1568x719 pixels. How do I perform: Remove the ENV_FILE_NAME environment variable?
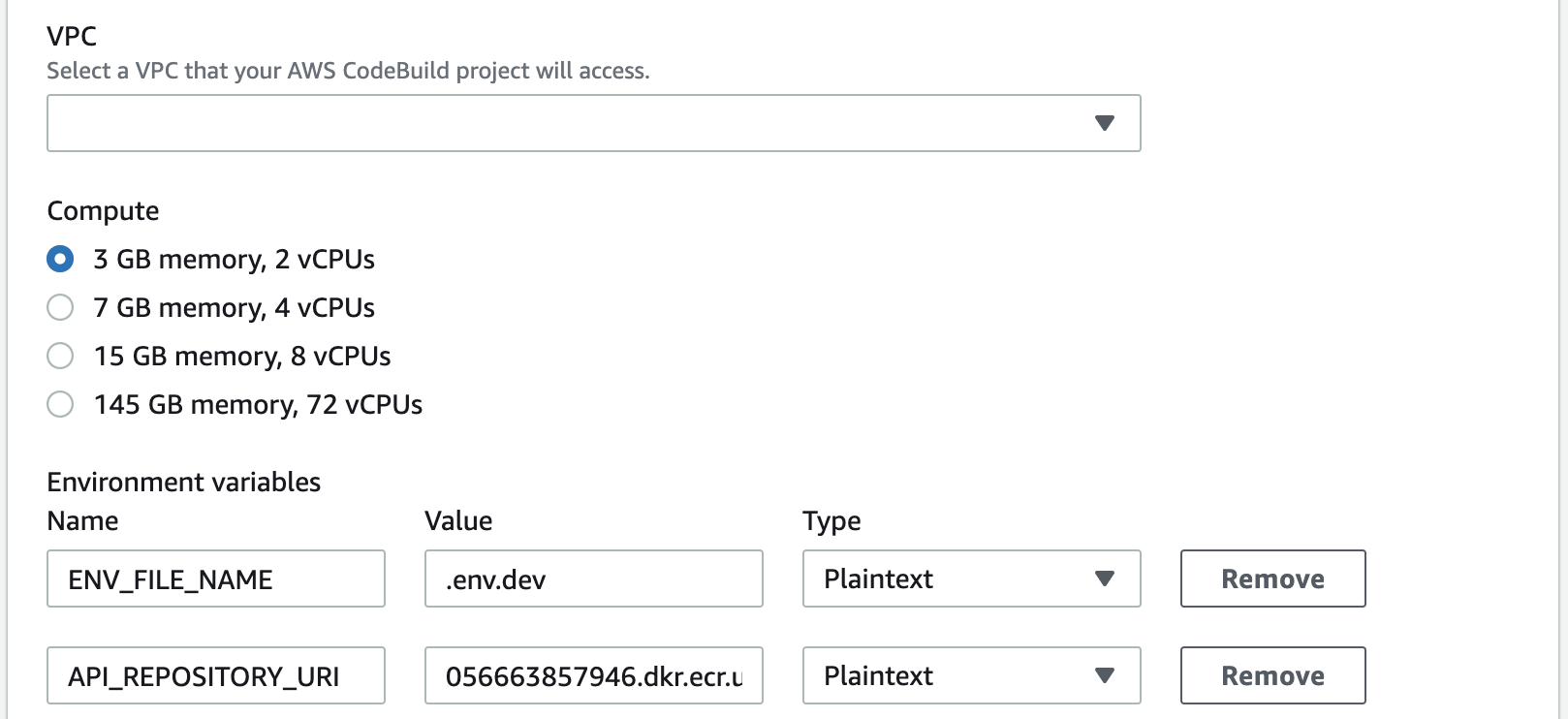click(x=1272, y=578)
